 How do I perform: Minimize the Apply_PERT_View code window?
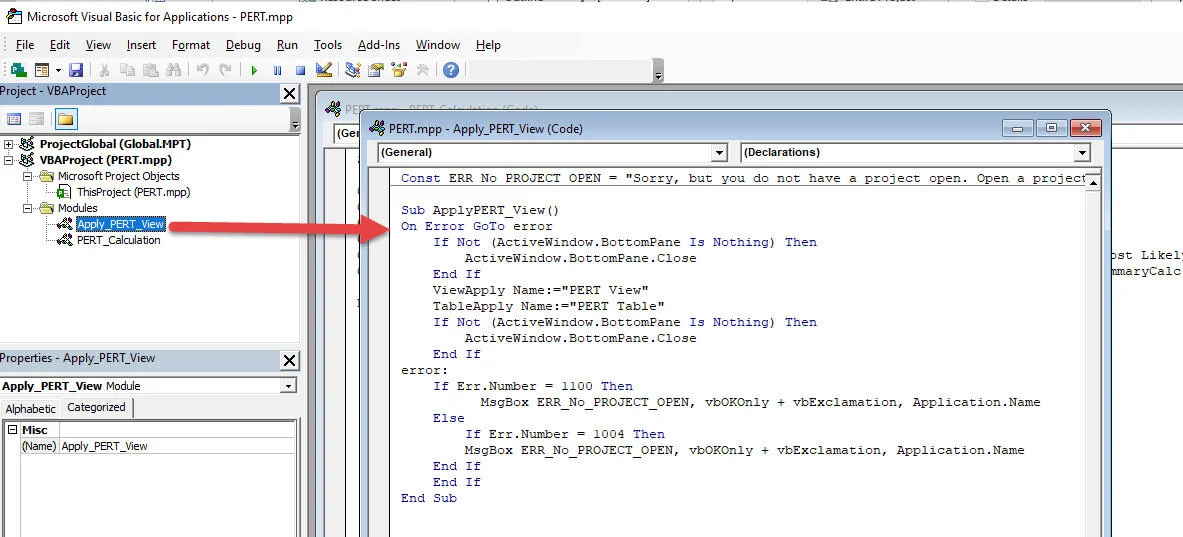[1018, 128]
